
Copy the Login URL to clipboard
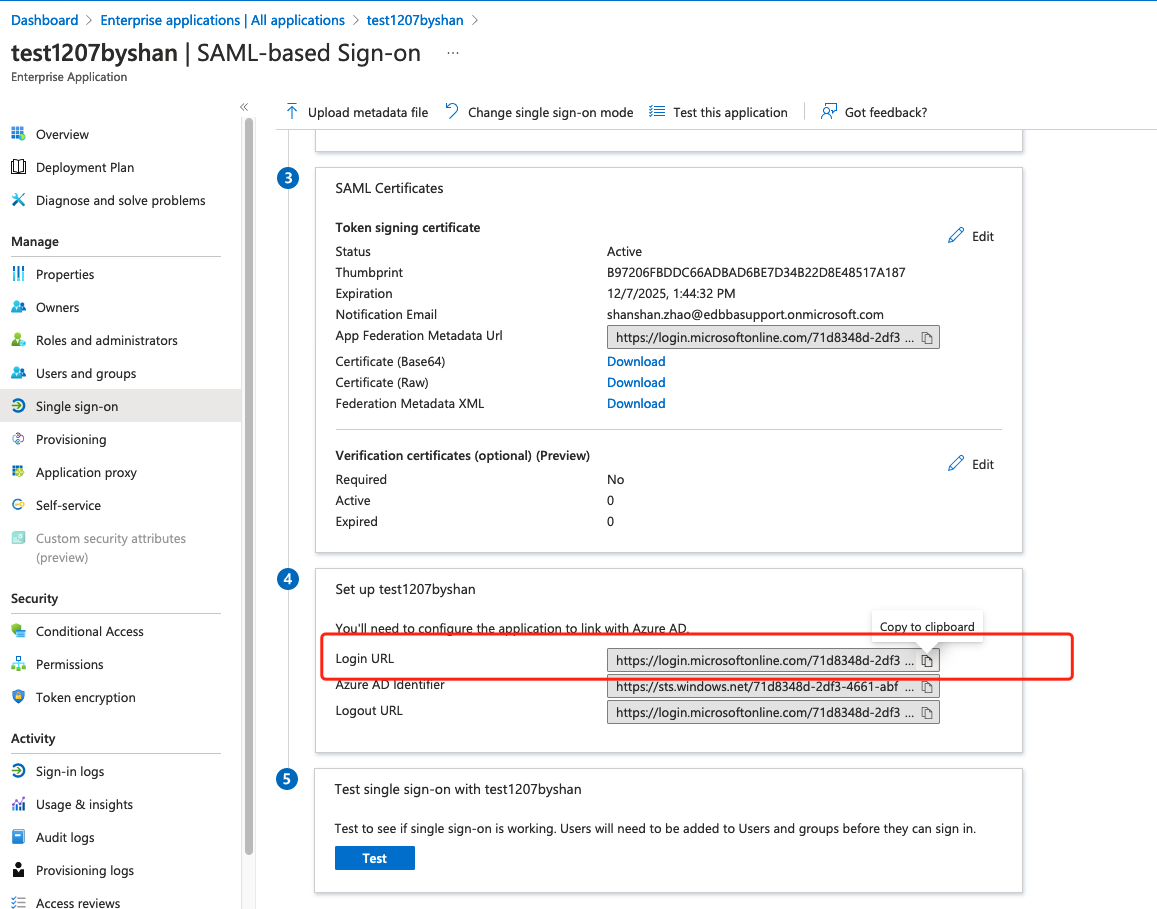coord(928,660)
